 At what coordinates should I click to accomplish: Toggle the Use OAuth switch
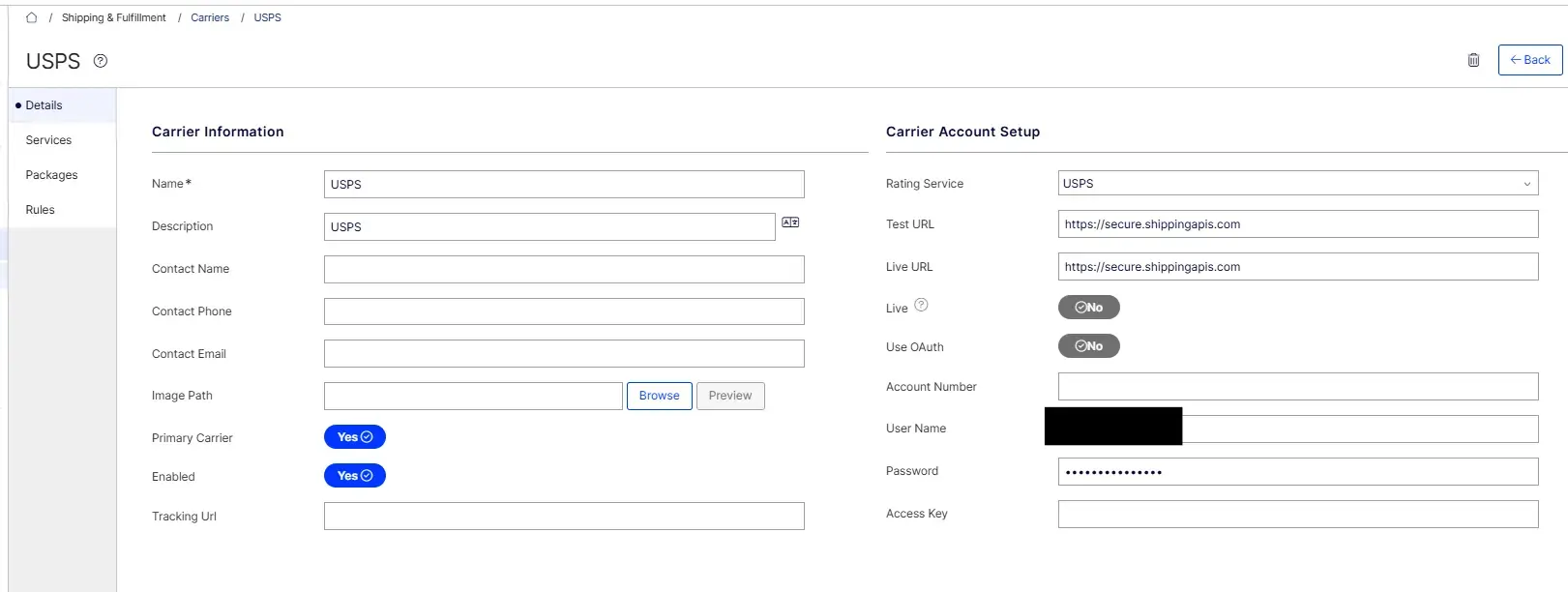tap(1089, 346)
